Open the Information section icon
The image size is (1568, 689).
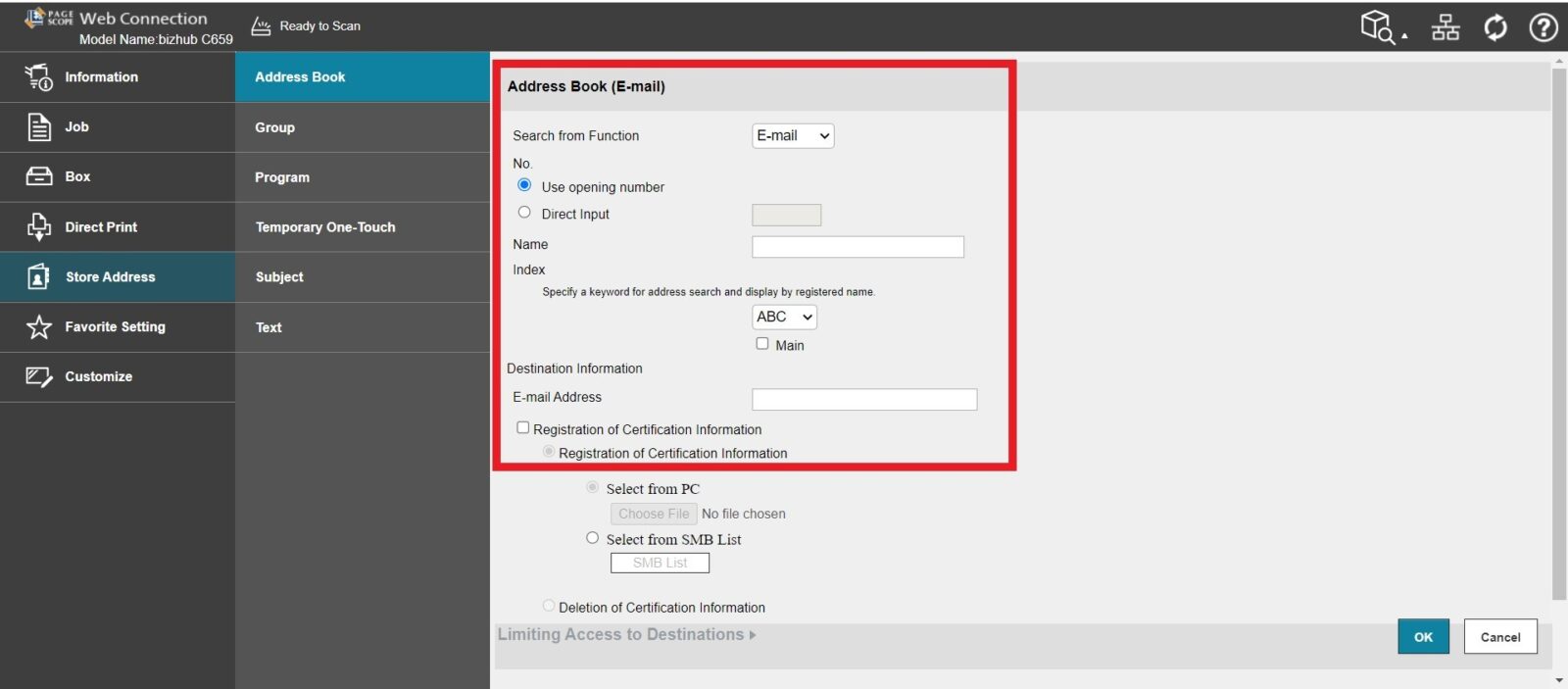[x=38, y=77]
